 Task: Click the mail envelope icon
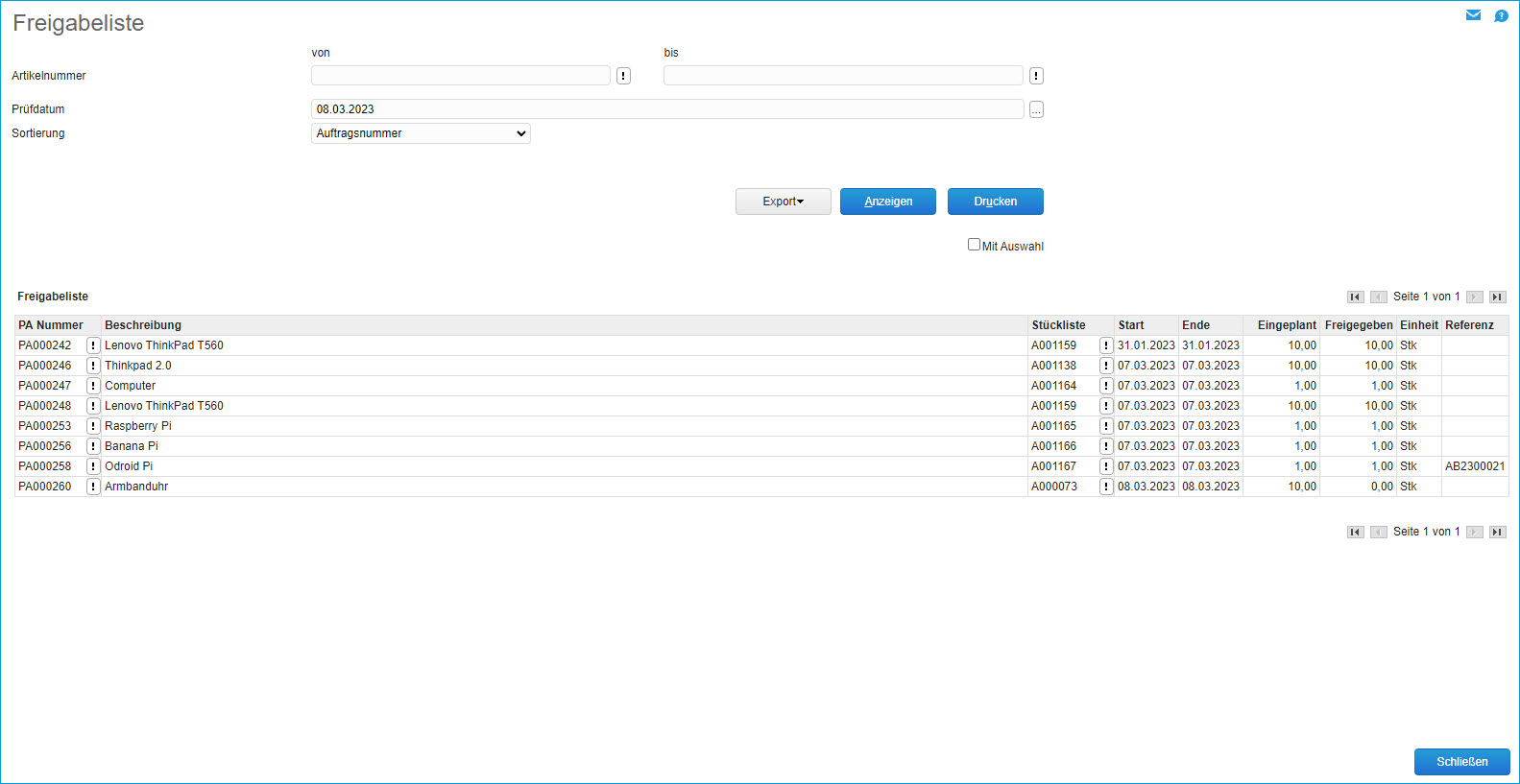[1473, 15]
